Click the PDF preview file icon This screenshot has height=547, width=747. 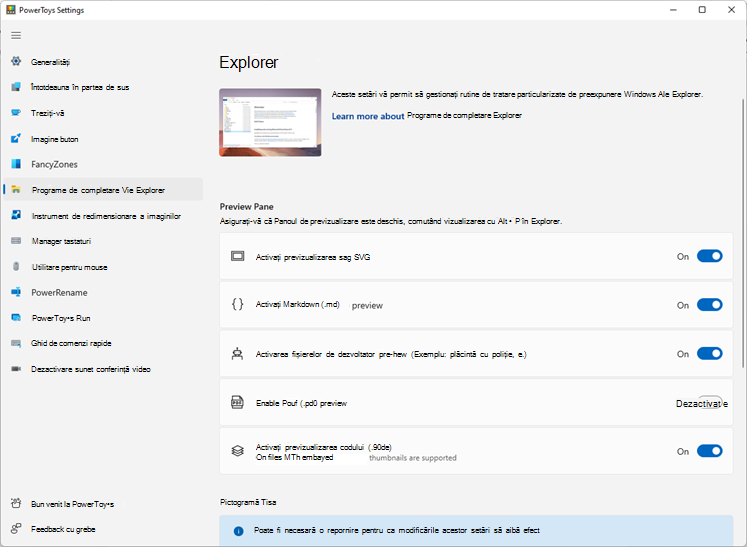[x=238, y=402]
